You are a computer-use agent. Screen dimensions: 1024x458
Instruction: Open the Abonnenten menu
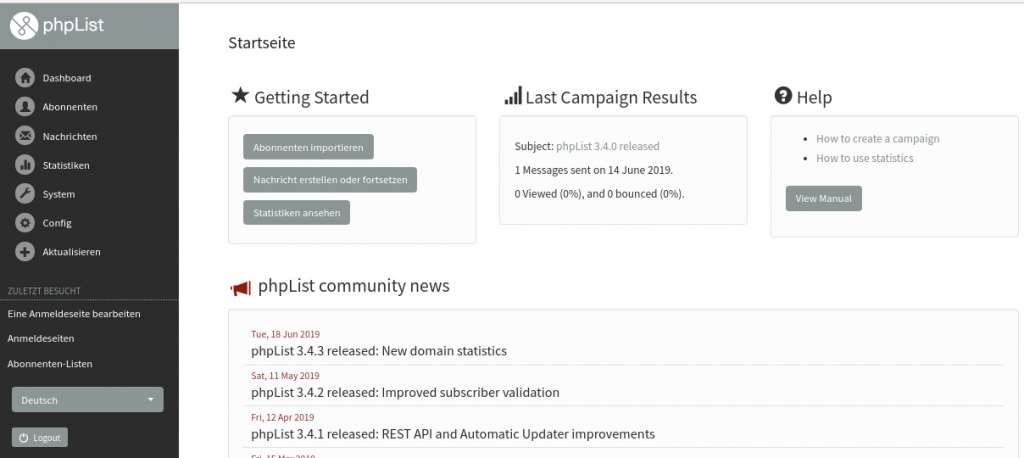point(70,106)
